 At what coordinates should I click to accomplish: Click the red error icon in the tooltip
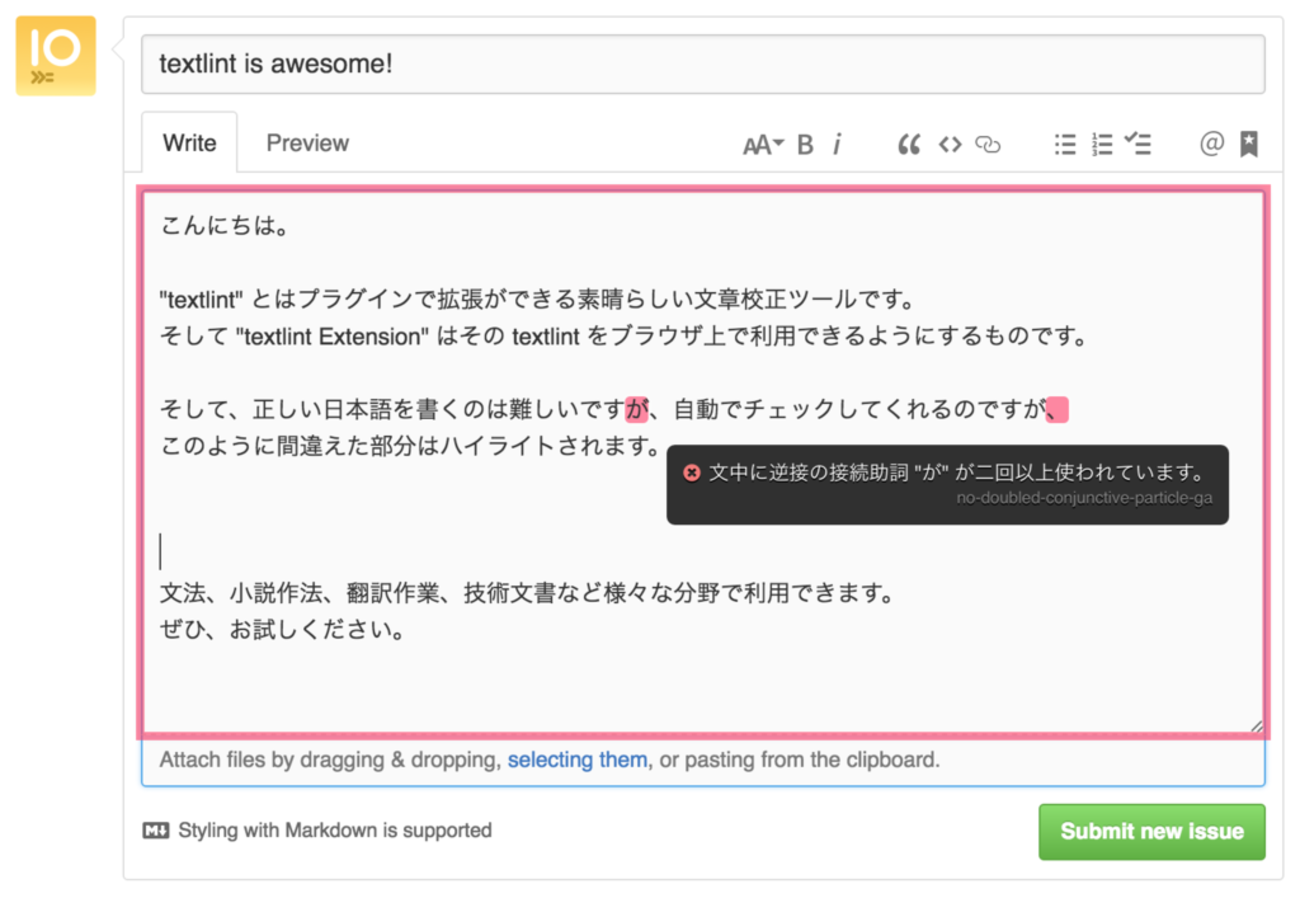(x=691, y=473)
